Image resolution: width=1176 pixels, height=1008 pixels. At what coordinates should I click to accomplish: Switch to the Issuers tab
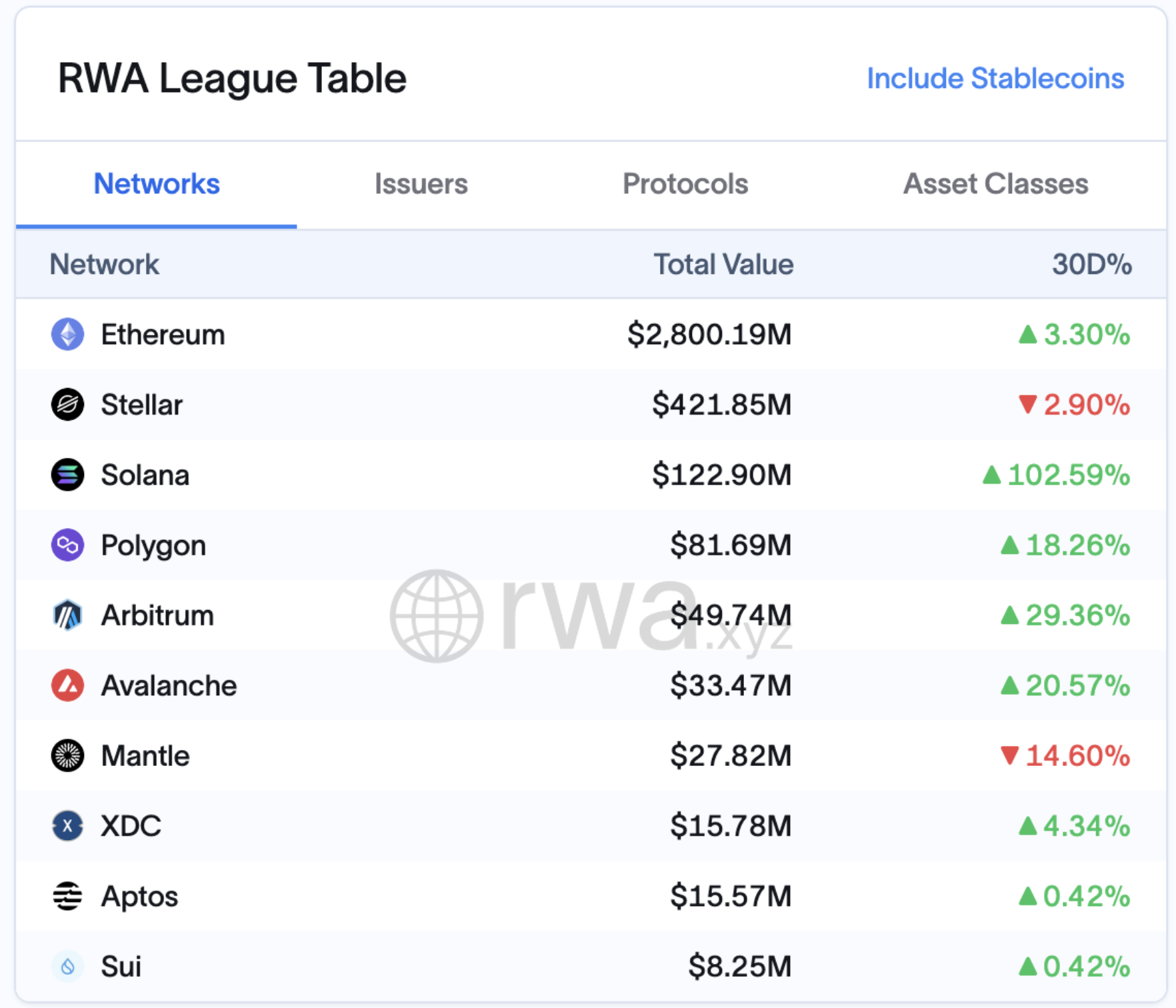coord(421,184)
